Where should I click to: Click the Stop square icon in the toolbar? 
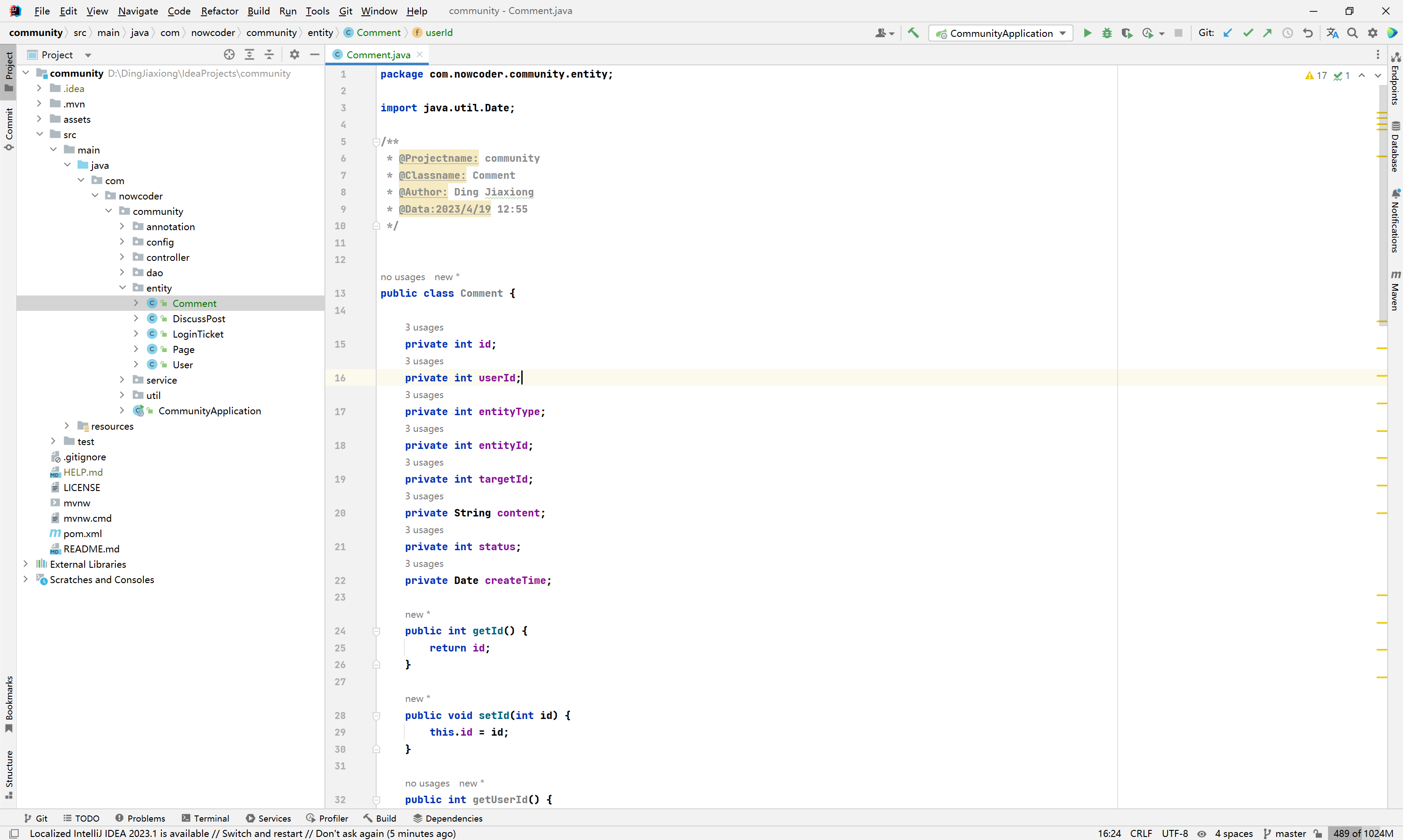[1178, 33]
